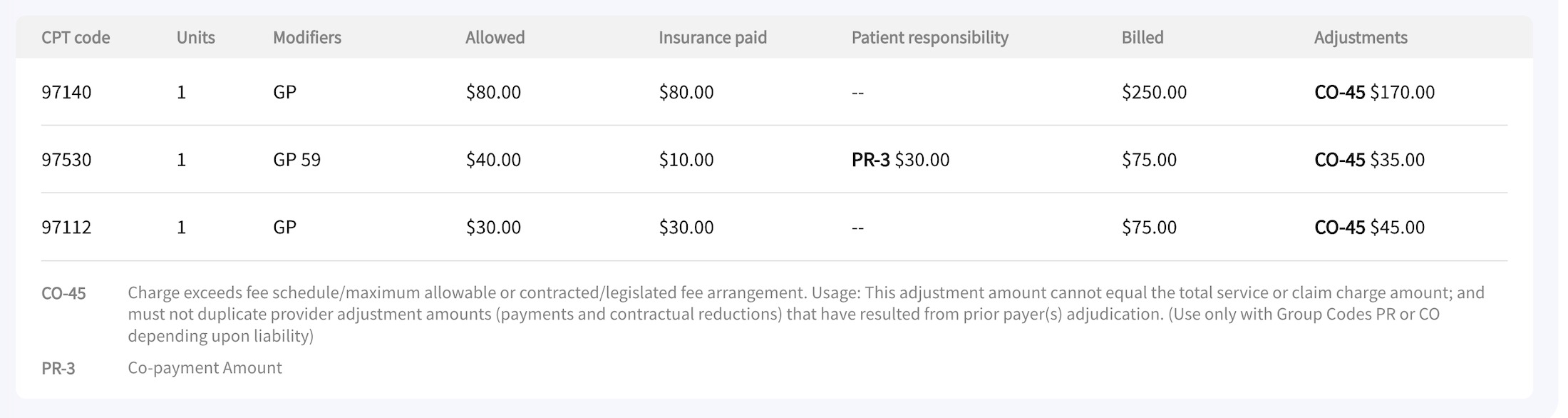Click the PR-3 $30.00 patient responsibility
Image resolution: width=1568 pixels, height=418 pixels.
click(x=900, y=159)
